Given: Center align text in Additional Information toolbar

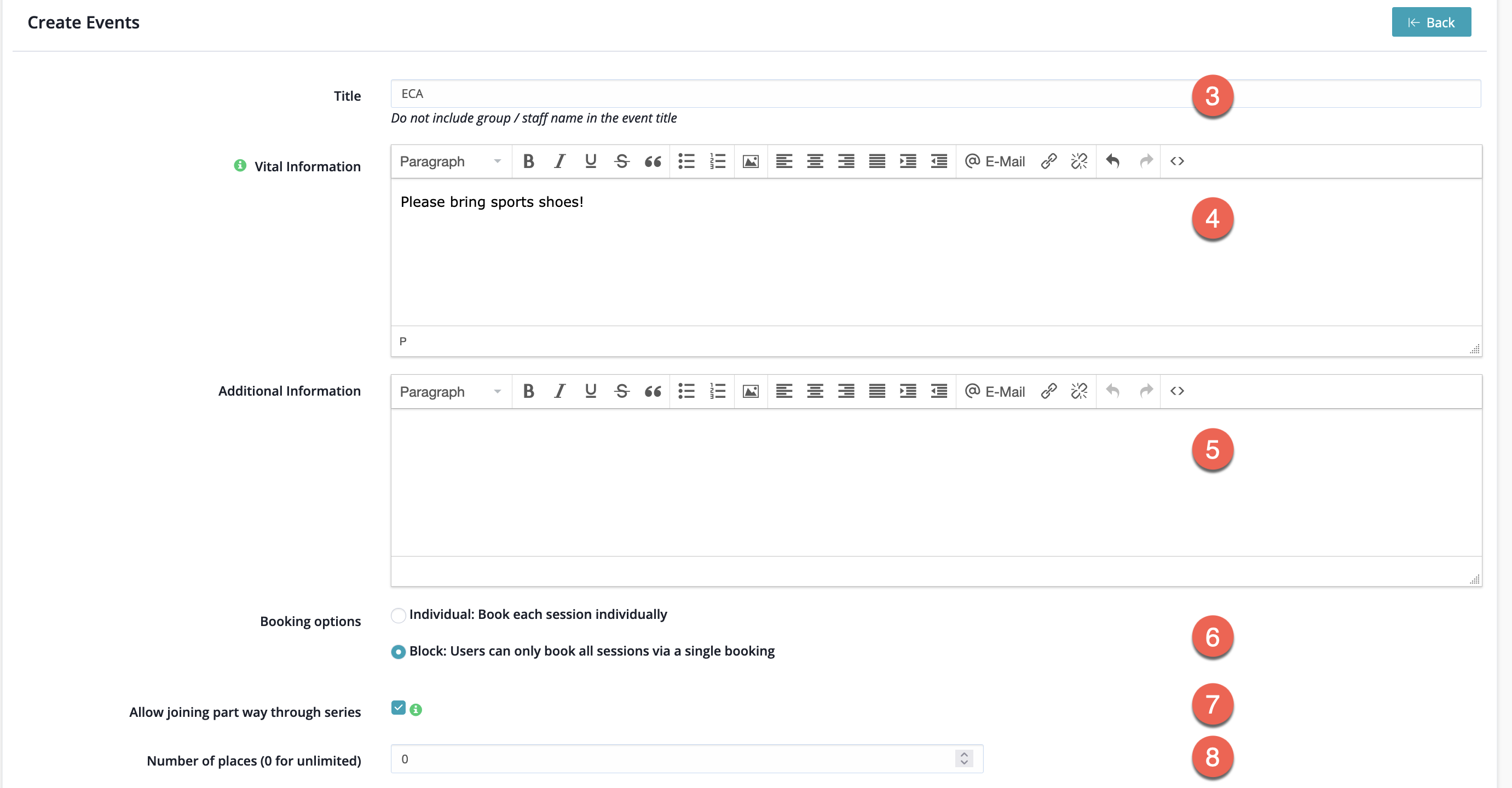Looking at the screenshot, I should pyautogui.click(x=815, y=391).
